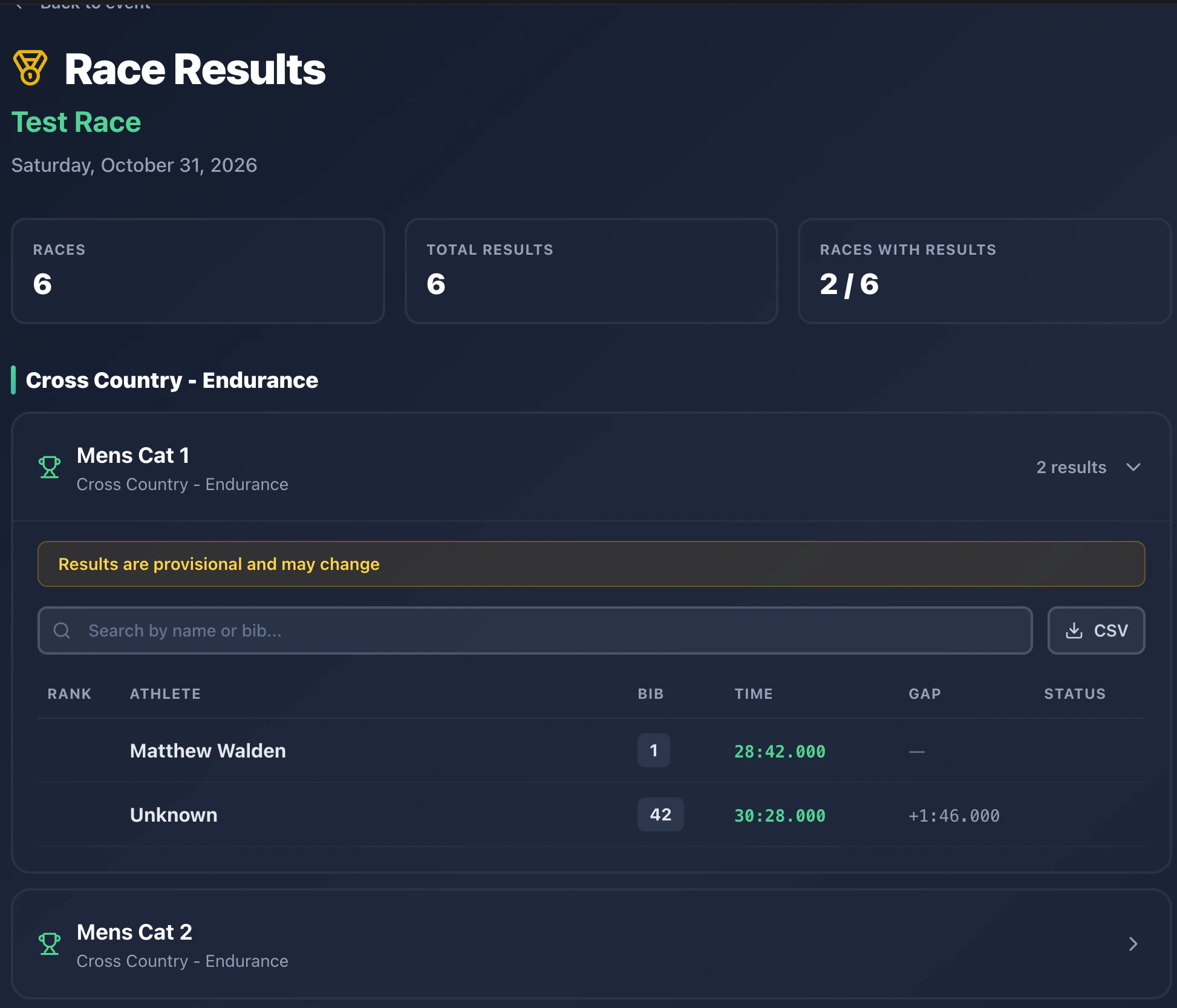This screenshot has height=1008, width=1177.
Task: Click the TOTAL RESULTS stat card
Action: pos(591,271)
